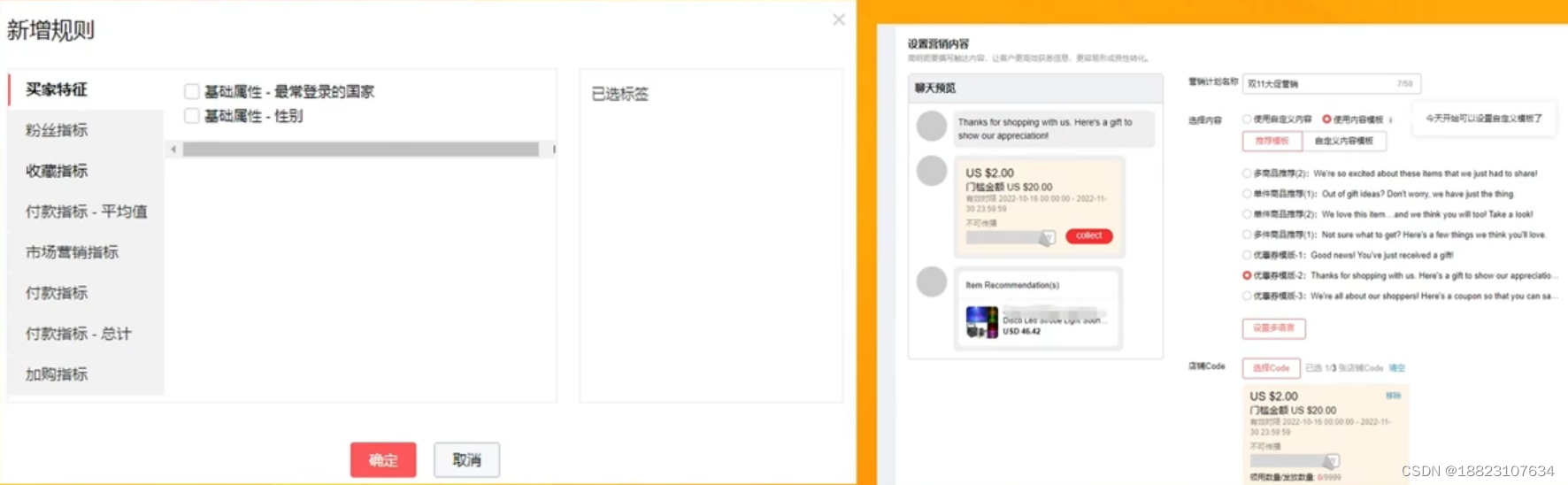1568x485 pixels.
Task: Check 基础属性 - 性别 checkbox
Action: 191,115
